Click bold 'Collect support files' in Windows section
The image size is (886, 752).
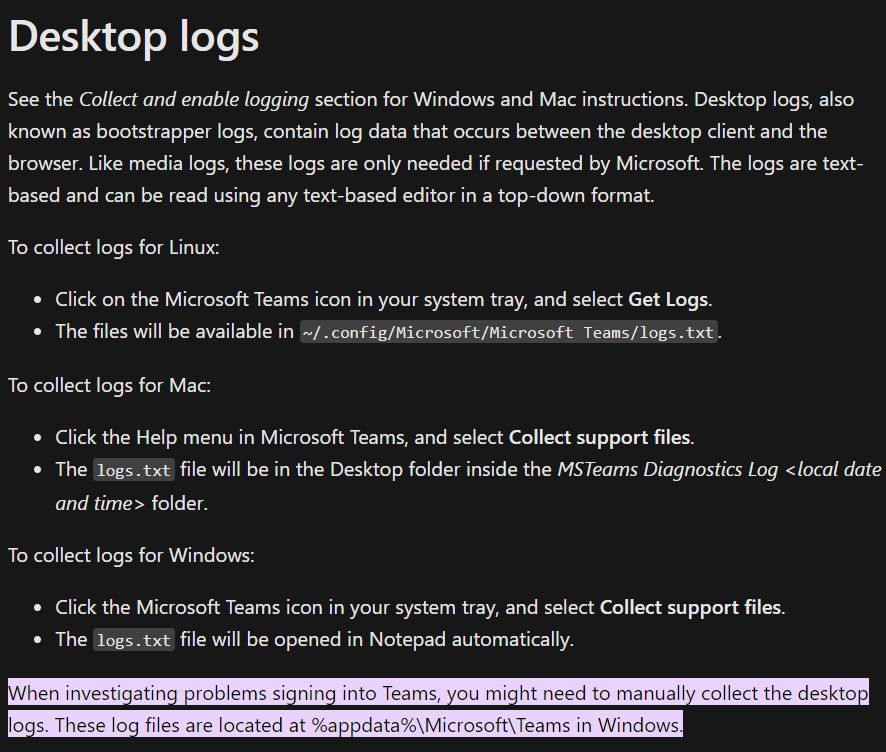click(x=690, y=607)
